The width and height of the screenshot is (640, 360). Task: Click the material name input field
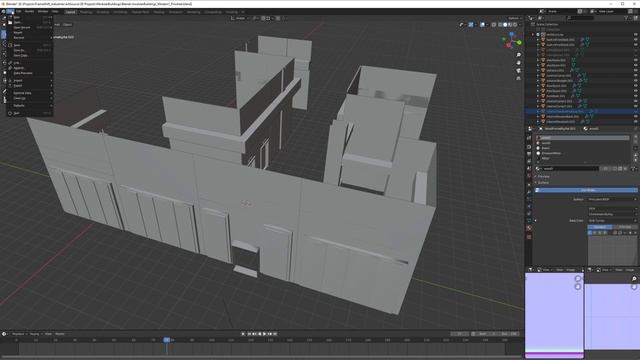tap(571, 169)
